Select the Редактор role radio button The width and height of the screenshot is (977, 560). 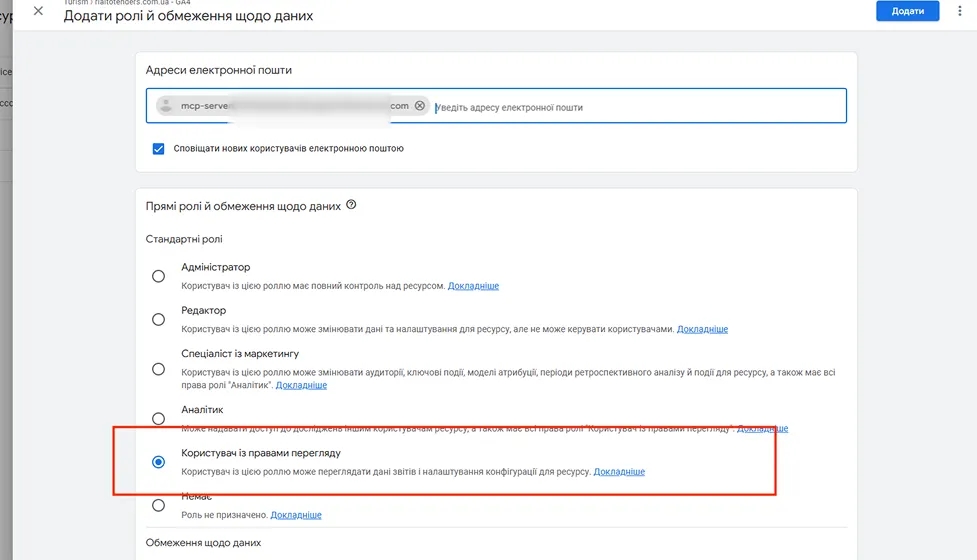pos(158,320)
